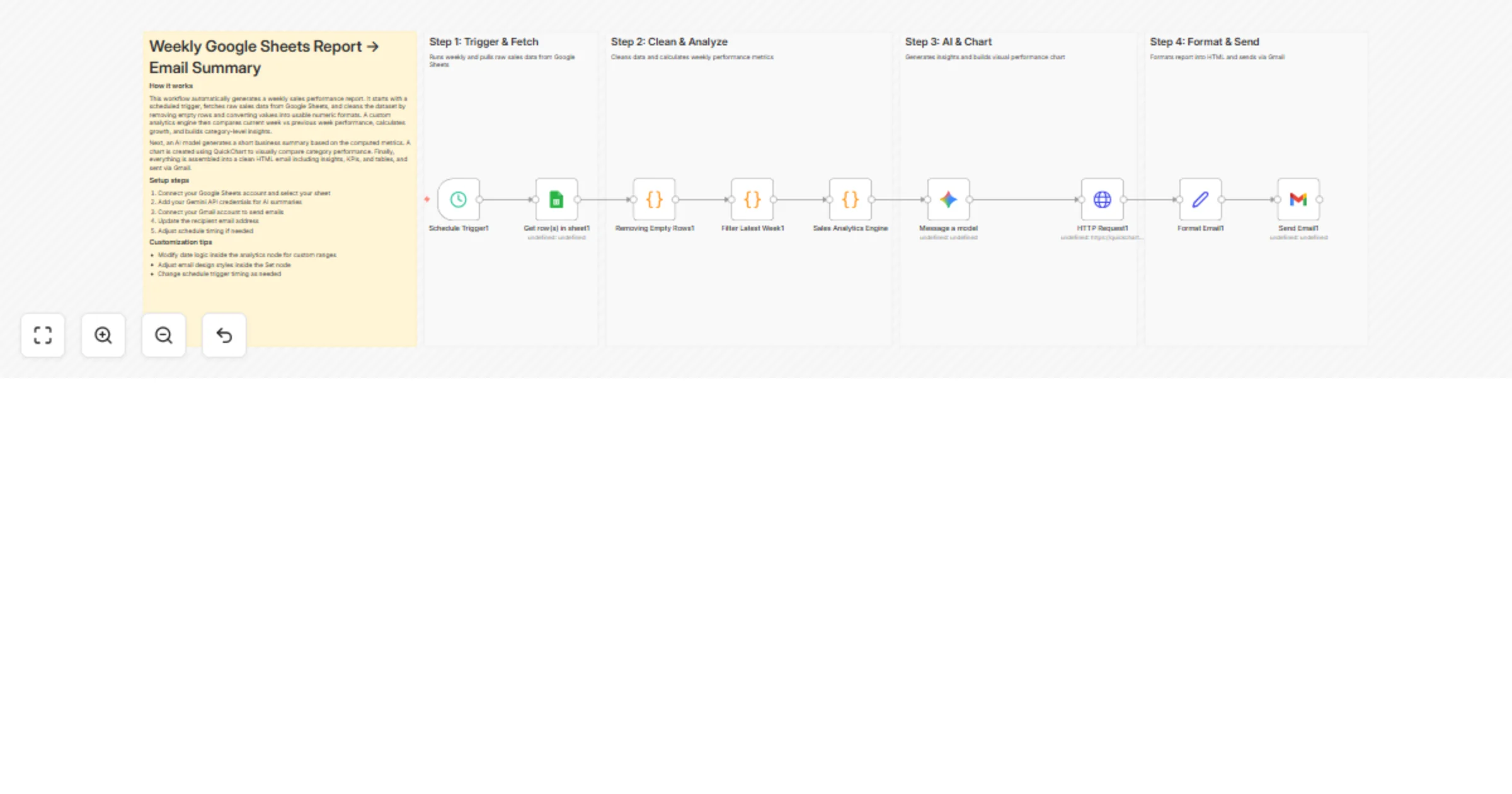Zoom in on the canvas
The image size is (1512, 794).
[x=103, y=335]
